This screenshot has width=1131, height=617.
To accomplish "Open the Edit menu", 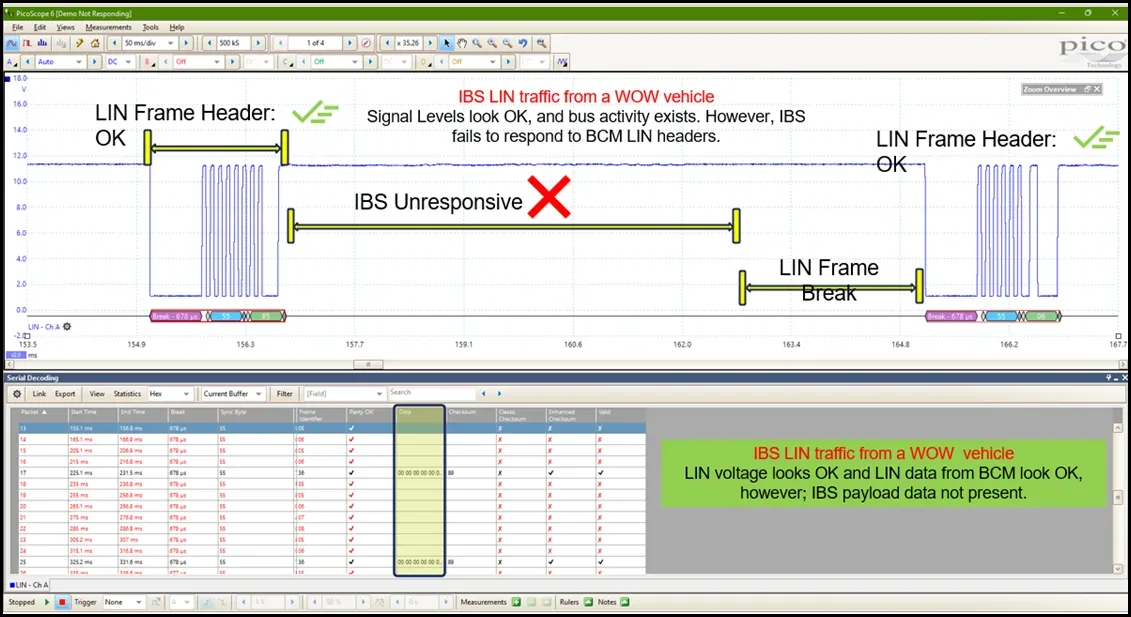I will (40, 27).
